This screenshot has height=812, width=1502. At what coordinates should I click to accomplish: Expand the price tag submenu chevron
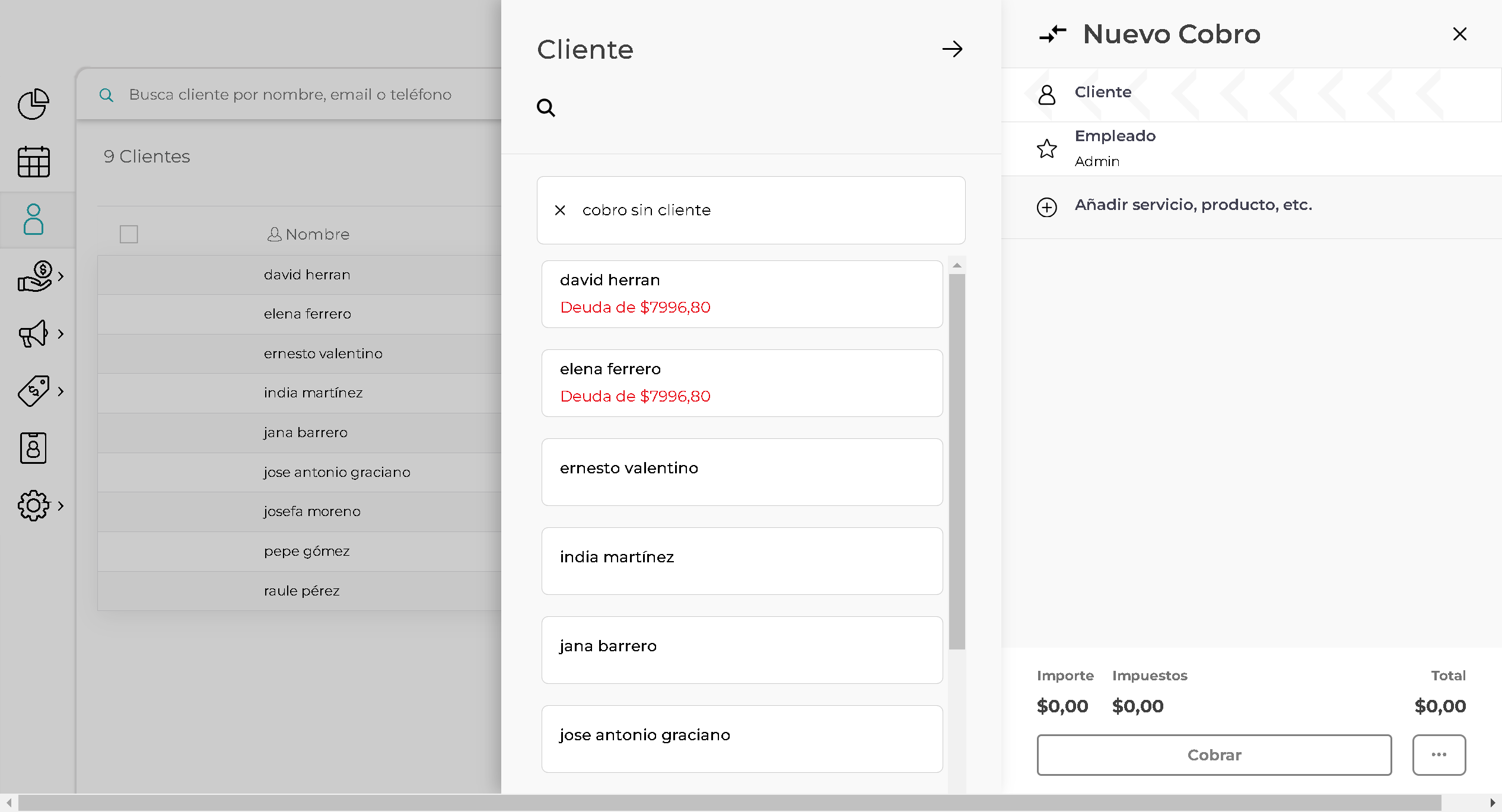(x=61, y=391)
